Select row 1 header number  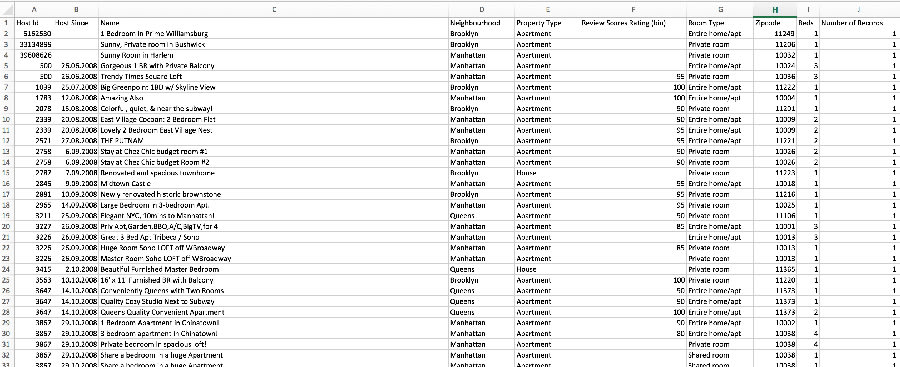(x=6, y=23)
